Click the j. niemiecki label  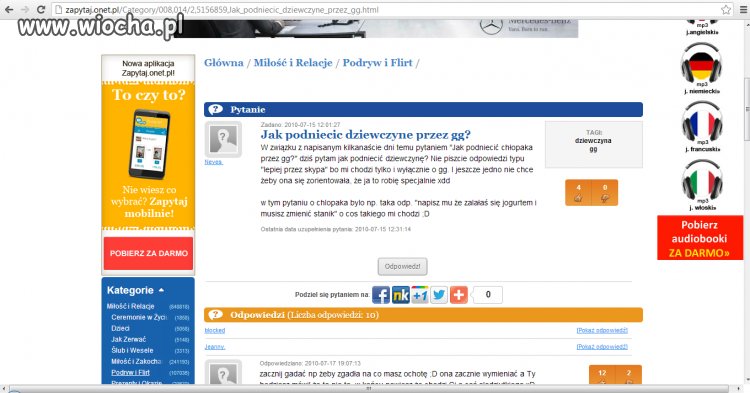point(702,91)
